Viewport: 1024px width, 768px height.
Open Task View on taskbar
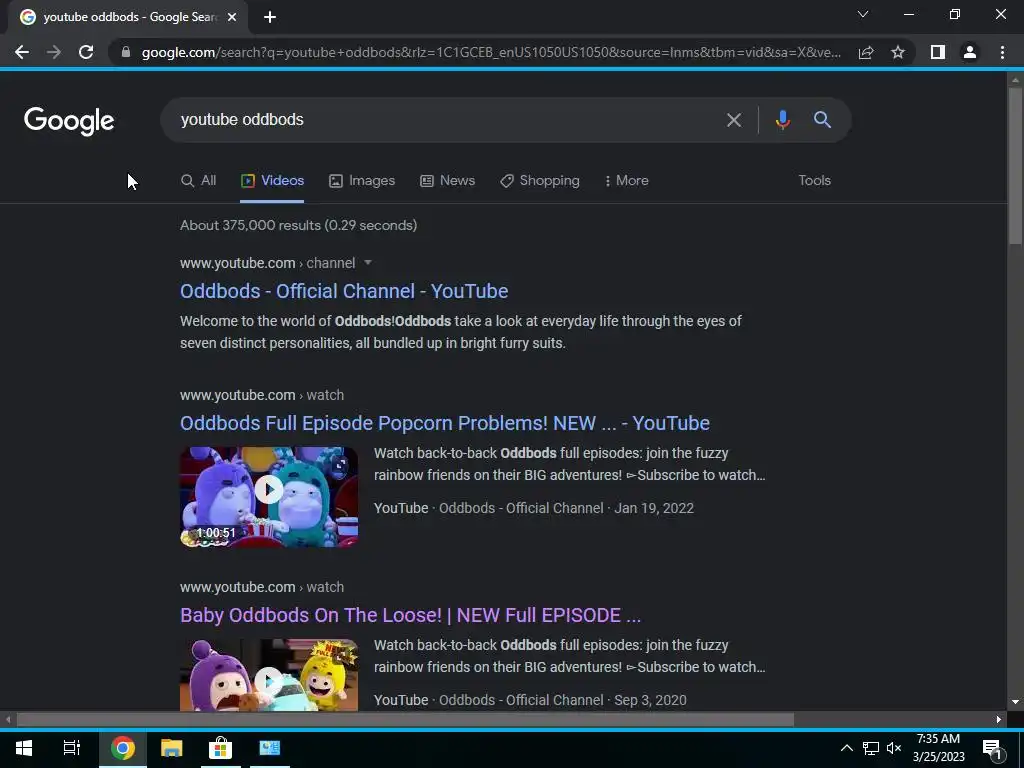(72, 748)
